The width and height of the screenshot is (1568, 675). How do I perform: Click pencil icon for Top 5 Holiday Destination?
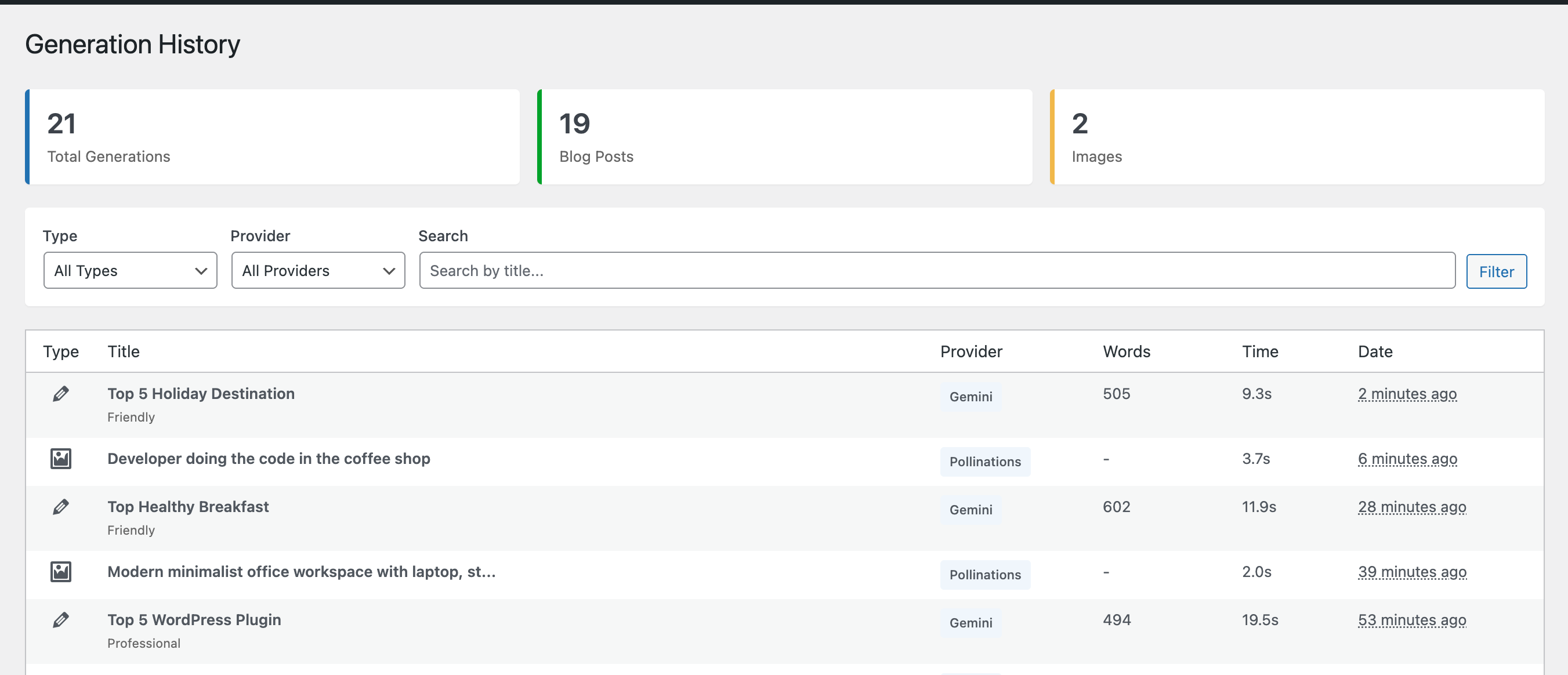pos(60,394)
